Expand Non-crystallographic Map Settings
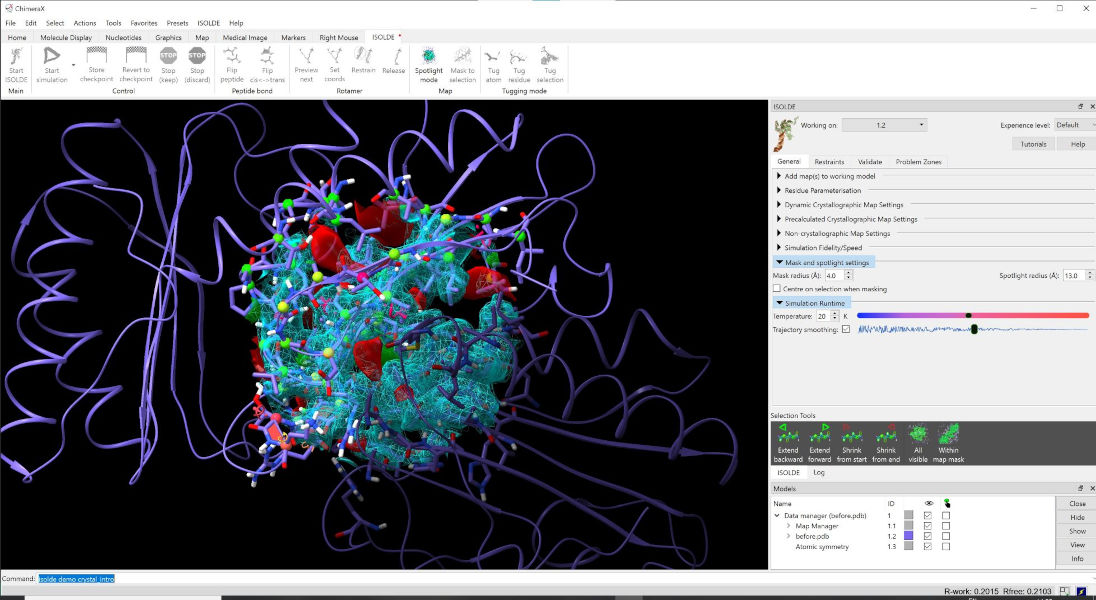Image resolution: width=1096 pixels, height=600 pixels. coord(837,234)
